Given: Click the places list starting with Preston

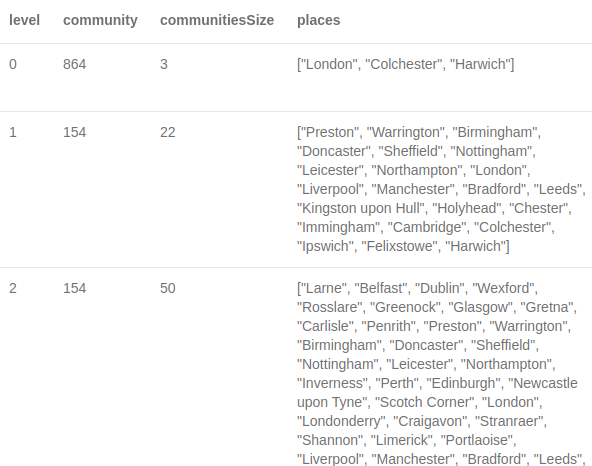Looking at the screenshot, I should coord(441,189).
